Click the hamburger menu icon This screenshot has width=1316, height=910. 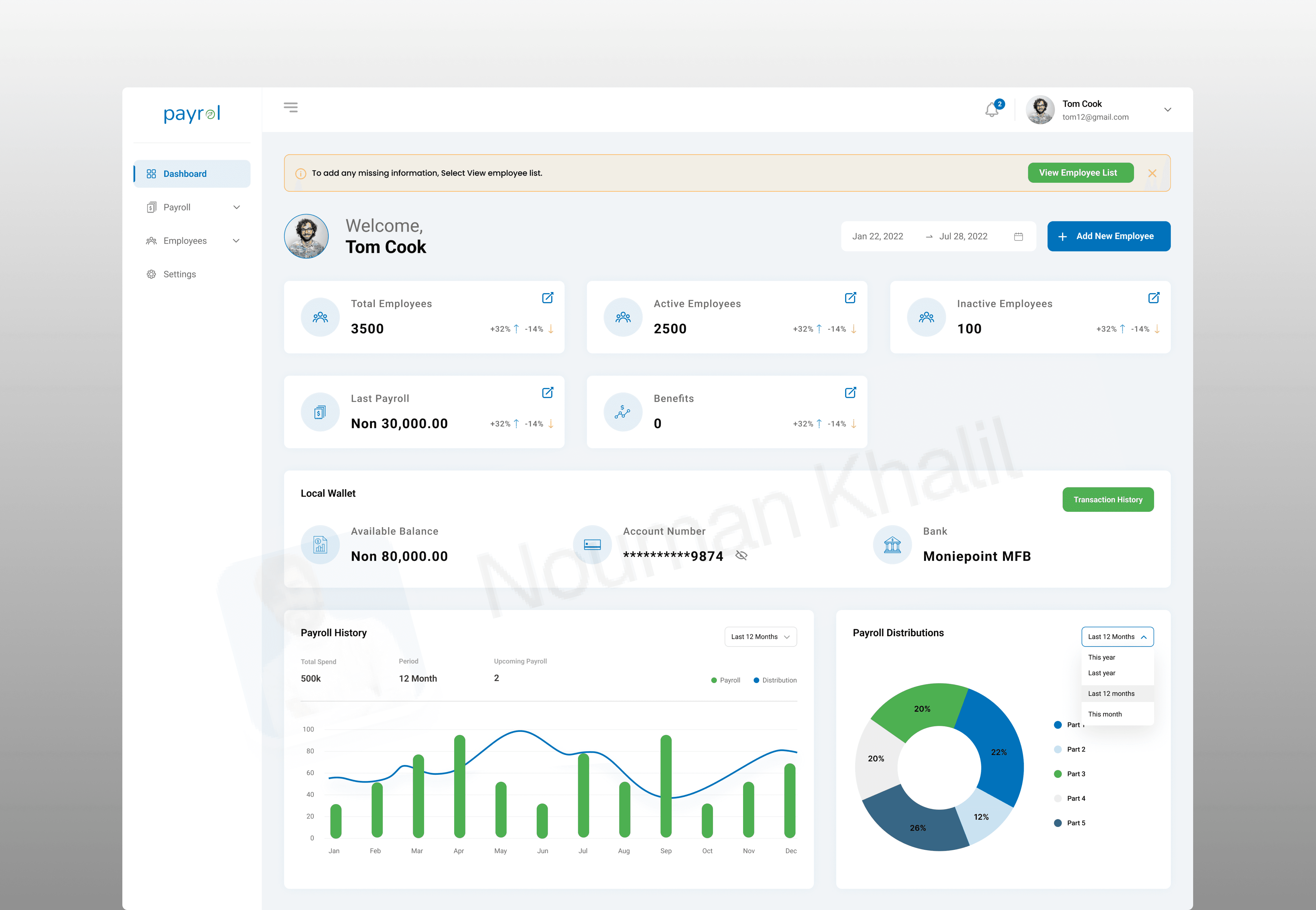pos(291,107)
